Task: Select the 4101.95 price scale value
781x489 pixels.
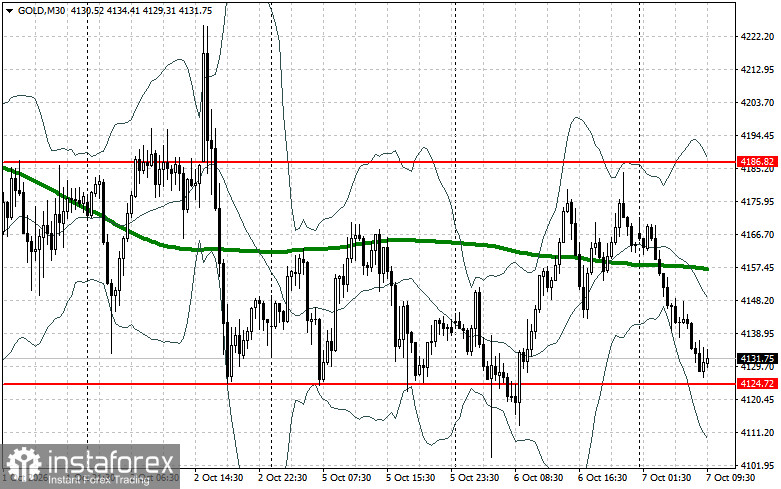Action: (x=758, y=466)
